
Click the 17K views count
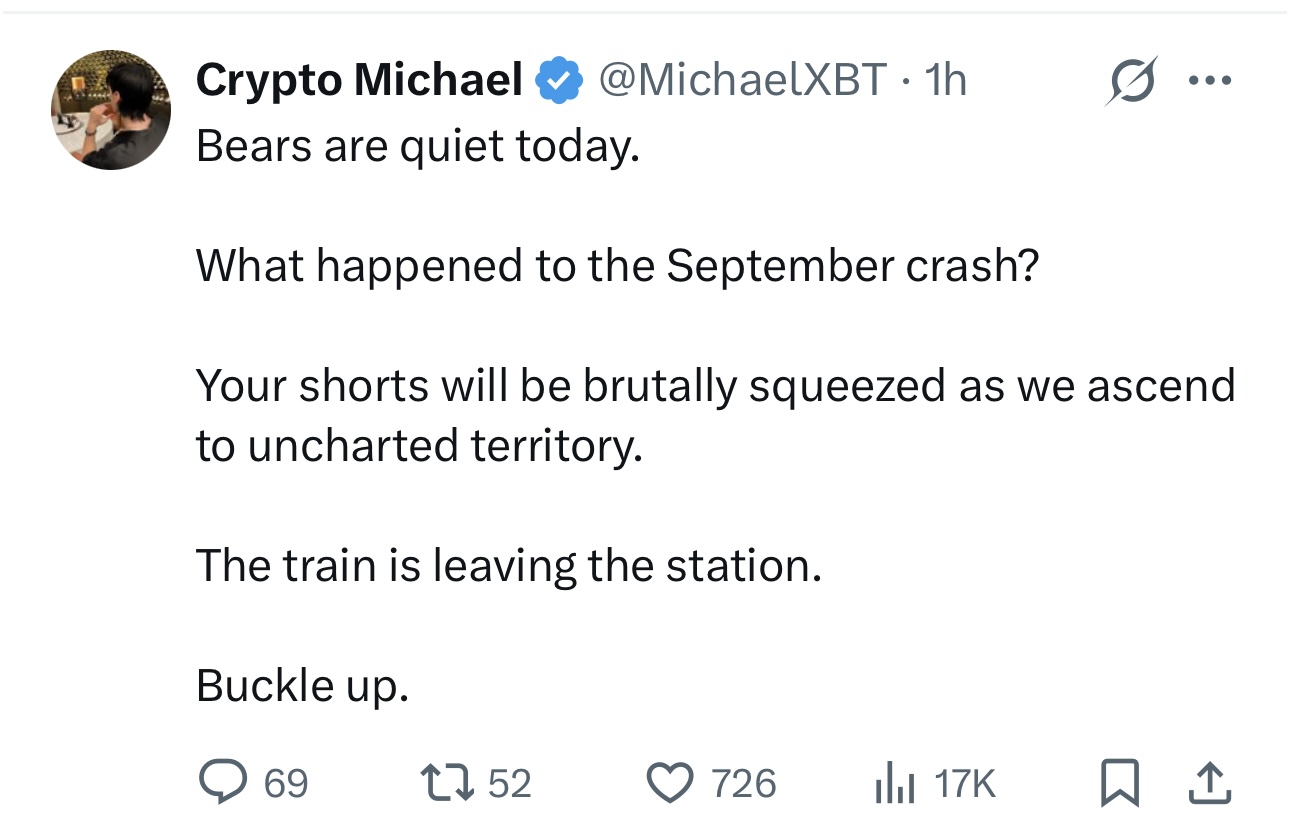[x=965, y=783]
